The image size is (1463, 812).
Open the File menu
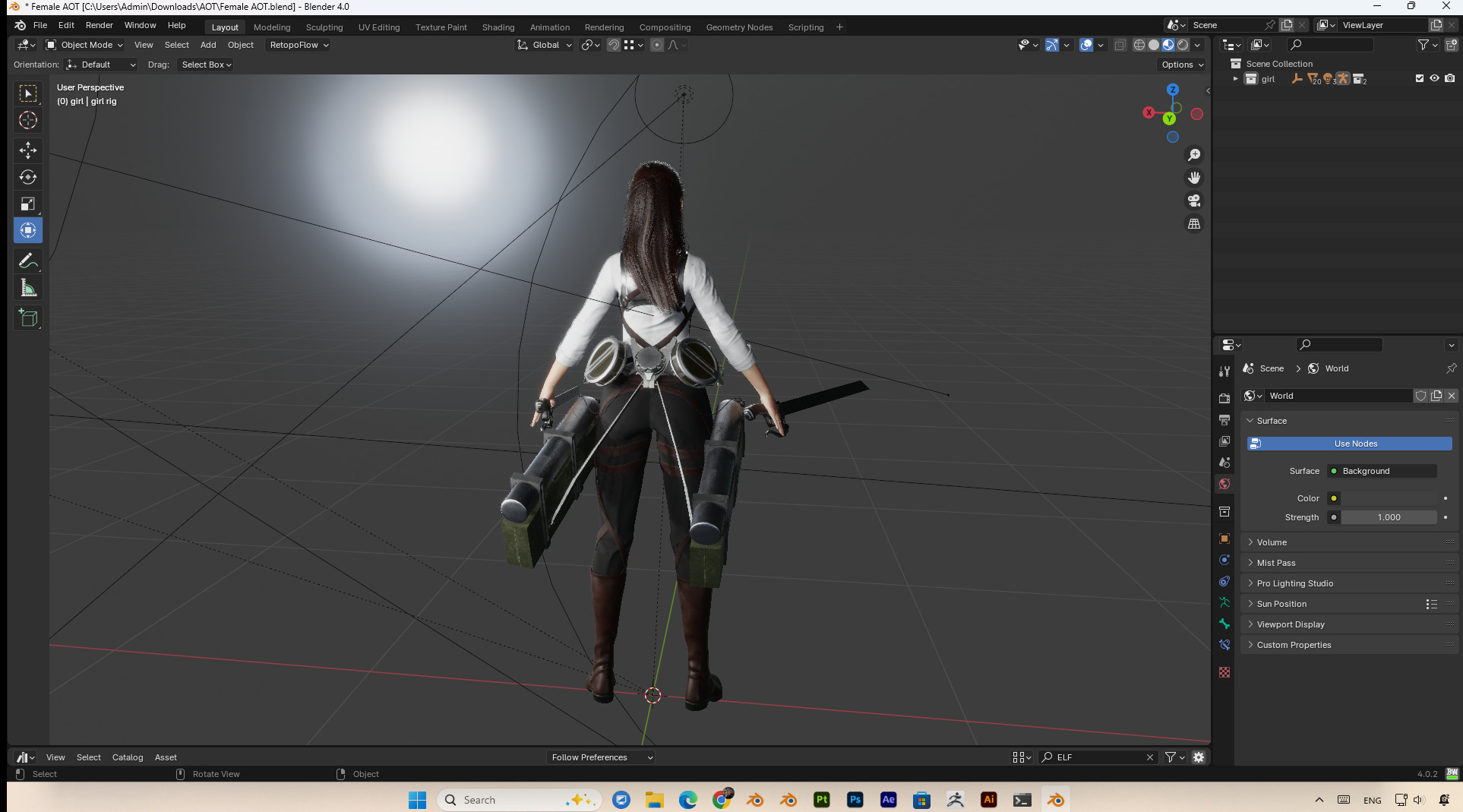[x=40, y=25]
